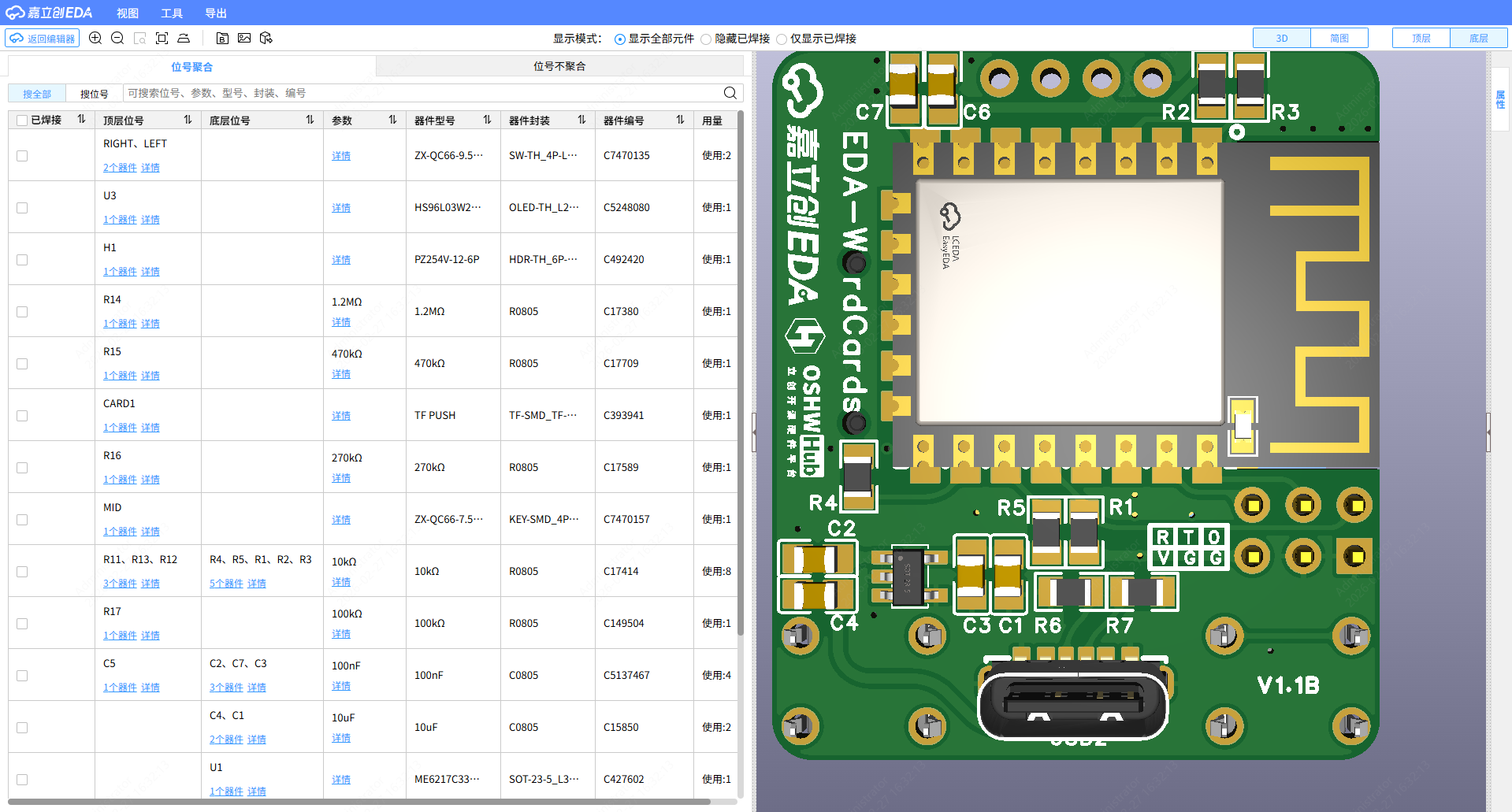Click the fit-to-screen frame icon
This screenshot has height=812, width=1512.
[x=162, y=38]
